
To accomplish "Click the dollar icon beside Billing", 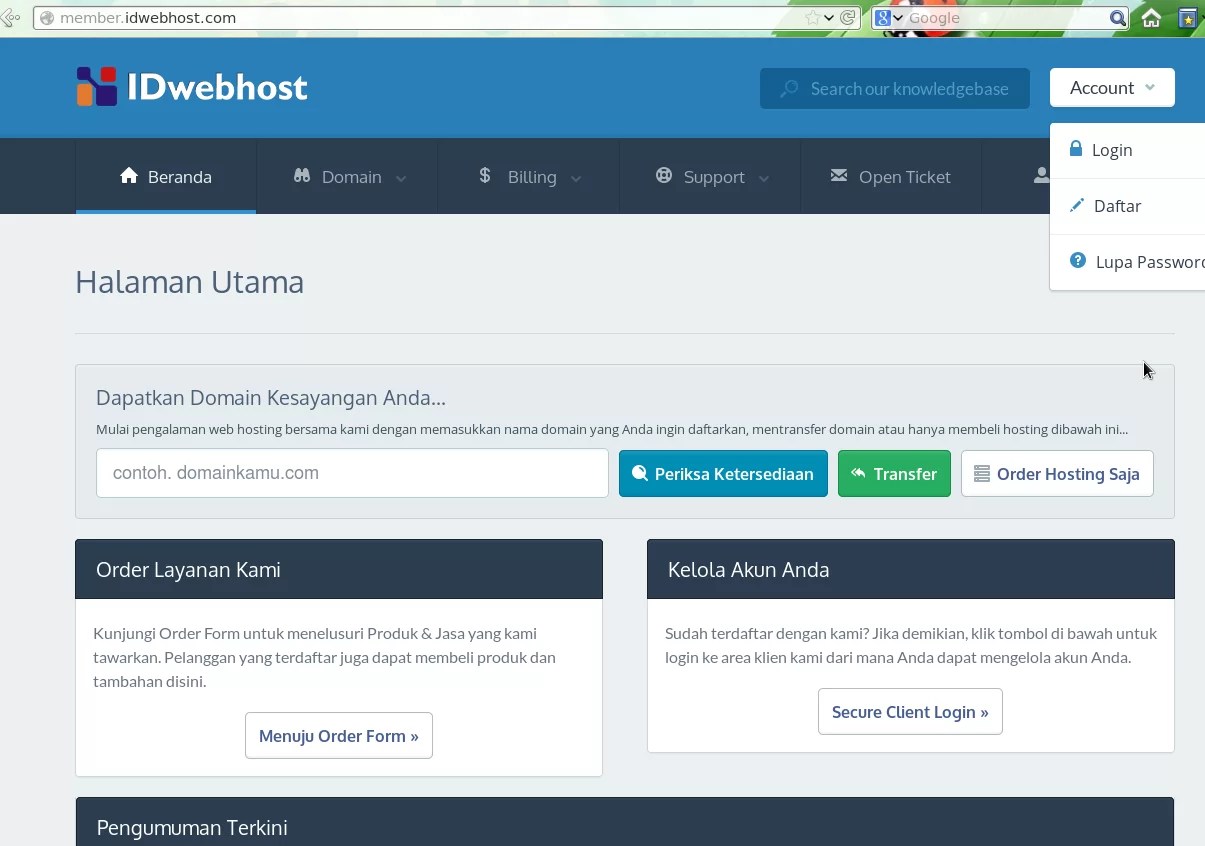I will 484,175.
